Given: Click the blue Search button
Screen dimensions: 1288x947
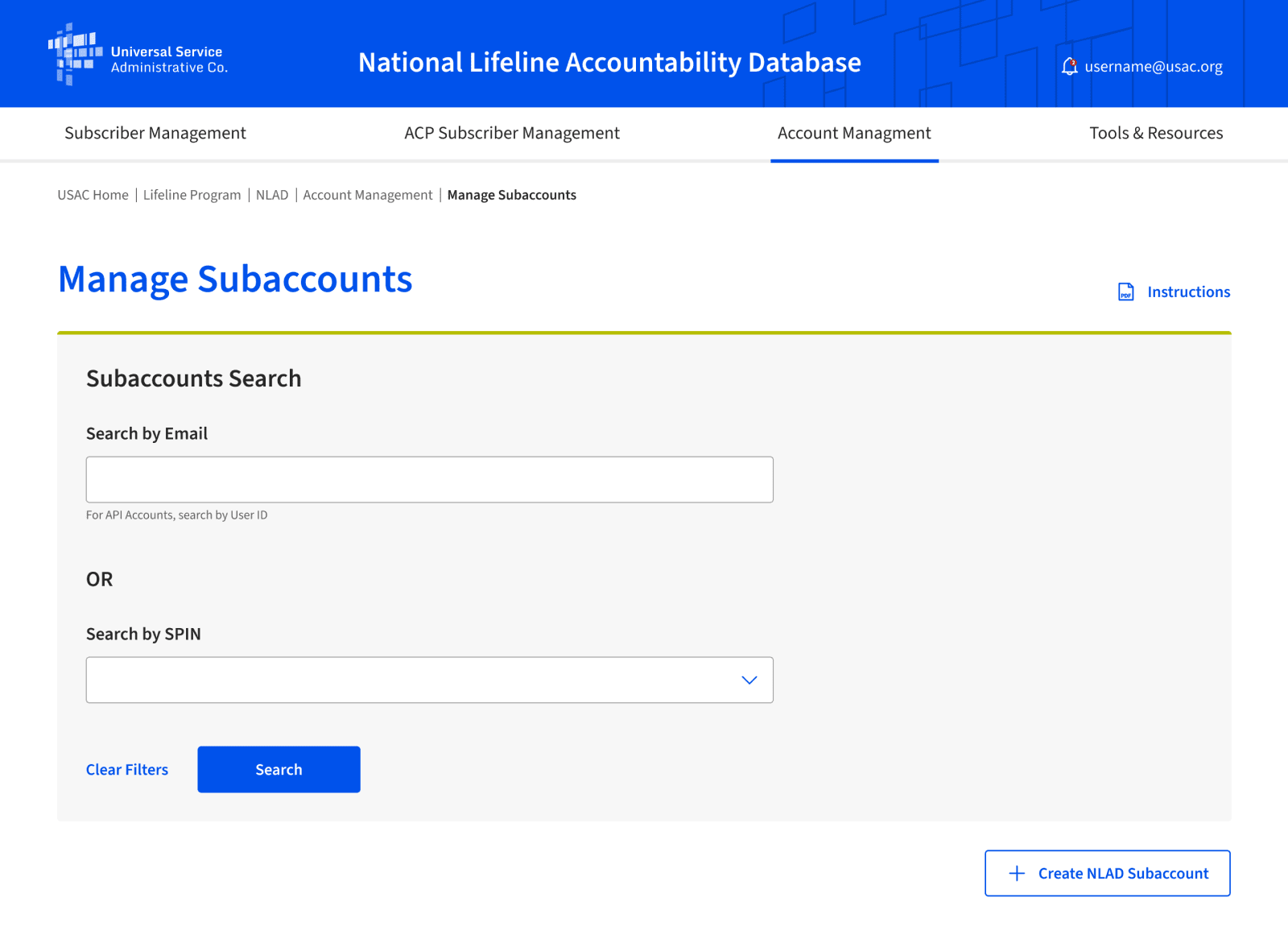Looking at the screenshot, I should pos(279,770).
